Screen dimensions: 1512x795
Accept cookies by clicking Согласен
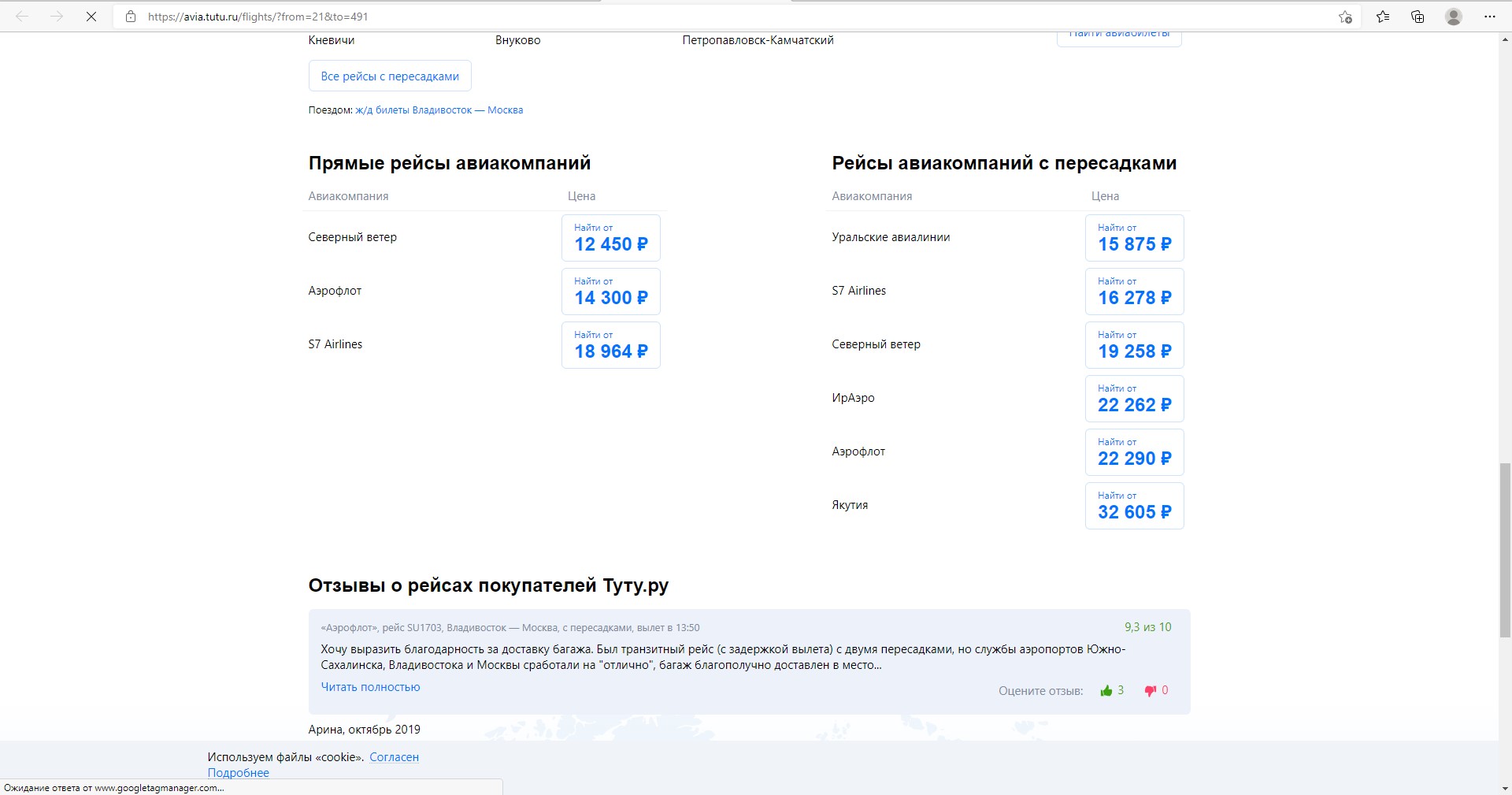pyautogui.click(x=394, y=757)
